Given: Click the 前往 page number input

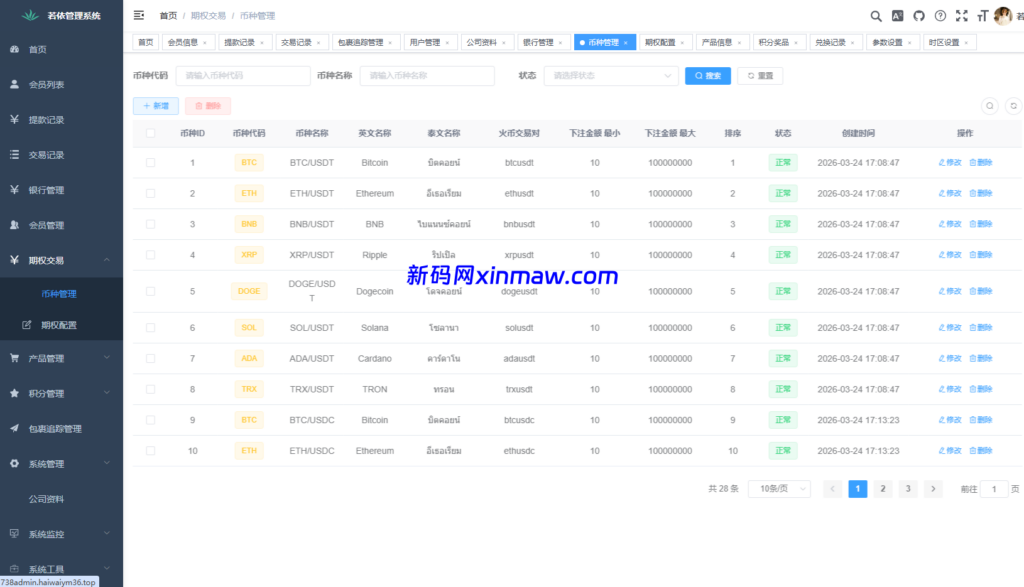Looking at the screenshot, I should pos(994,488).
